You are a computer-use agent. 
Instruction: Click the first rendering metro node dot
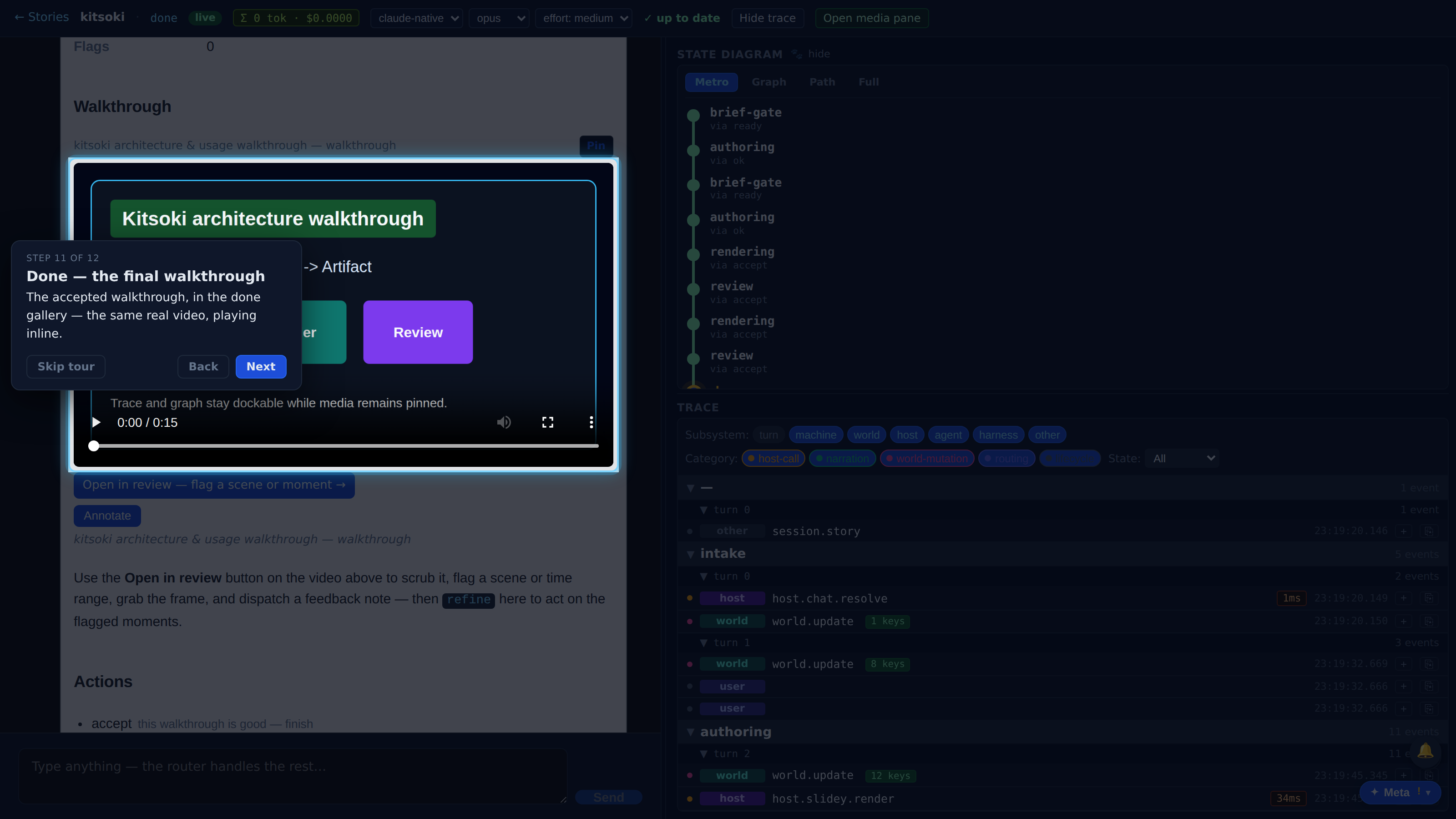pos(693,254)
